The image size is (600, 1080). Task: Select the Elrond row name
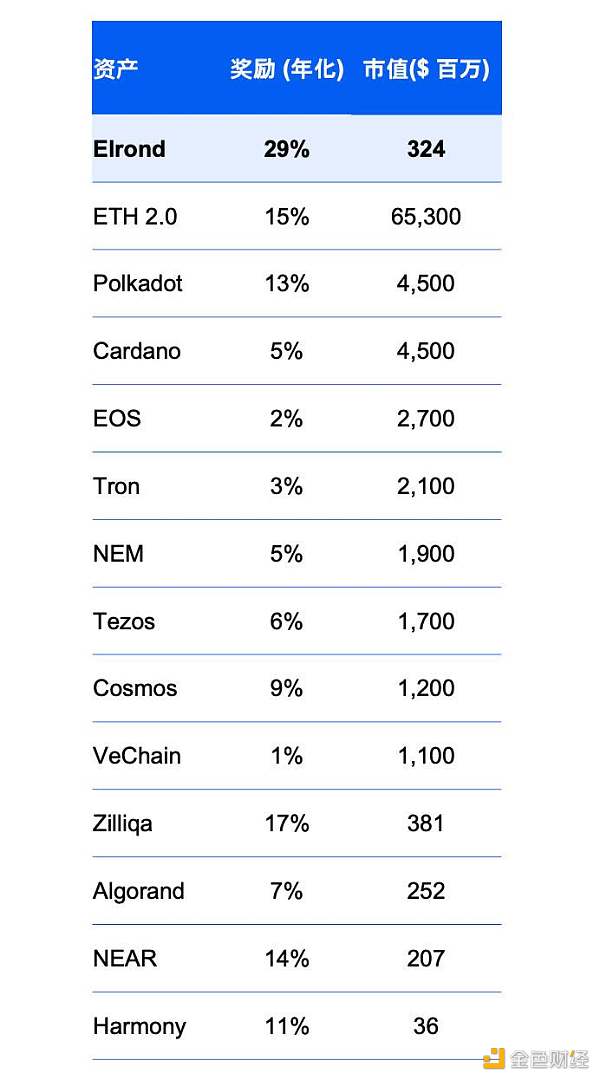[x=129, y=149]
